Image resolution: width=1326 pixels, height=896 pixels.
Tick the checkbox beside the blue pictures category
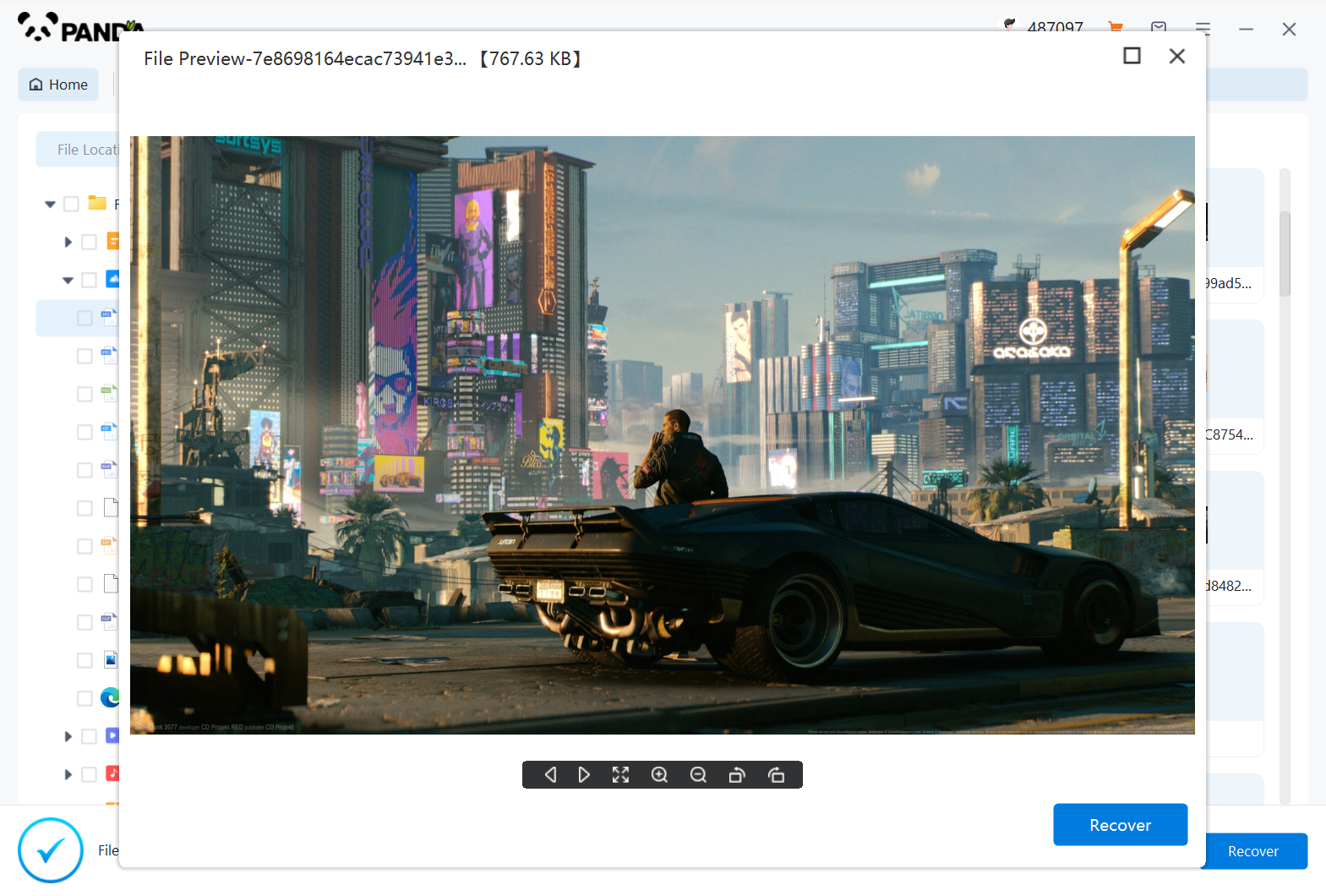[89, 280]
